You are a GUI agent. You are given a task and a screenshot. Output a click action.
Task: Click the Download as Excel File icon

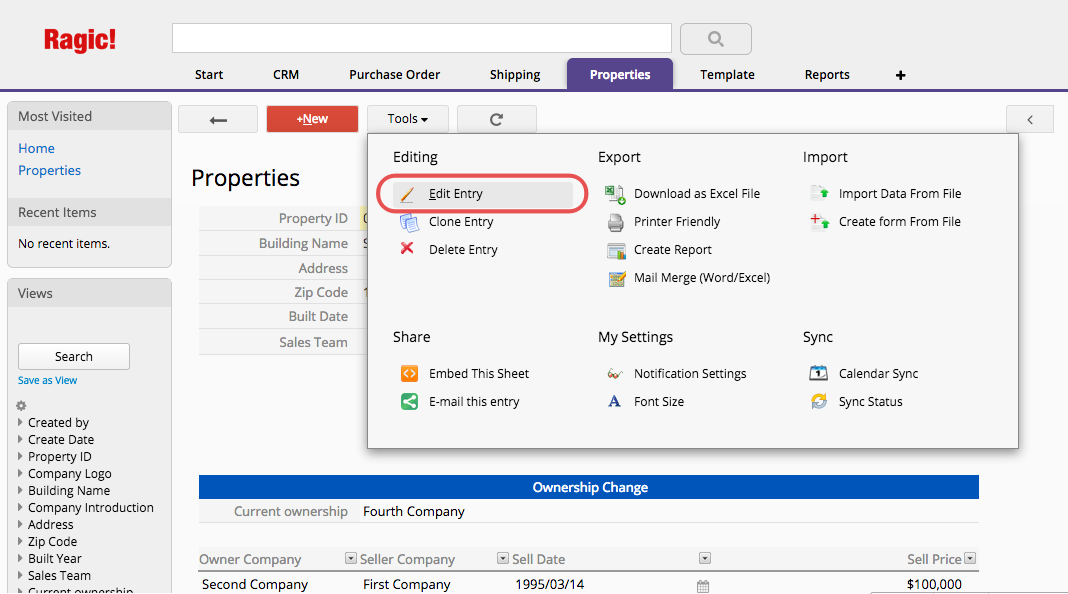(x=615, y=194)
